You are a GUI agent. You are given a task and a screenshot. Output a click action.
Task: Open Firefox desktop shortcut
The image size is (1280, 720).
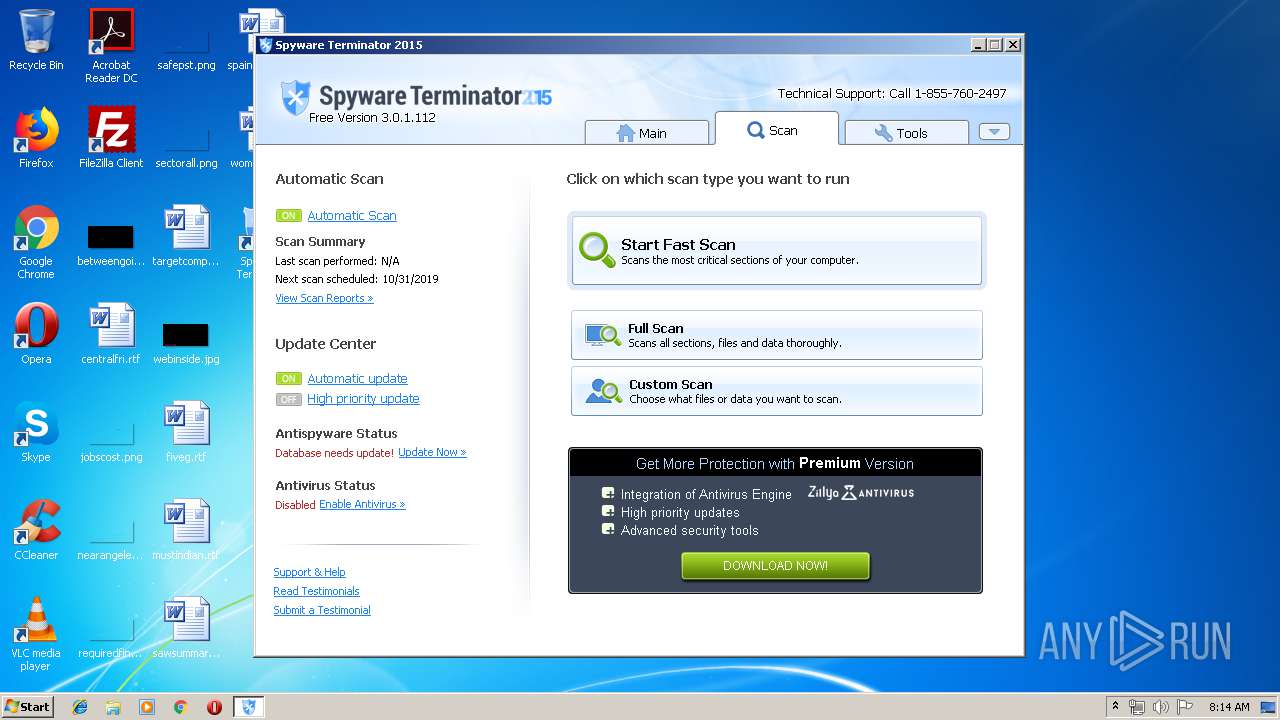36,137
